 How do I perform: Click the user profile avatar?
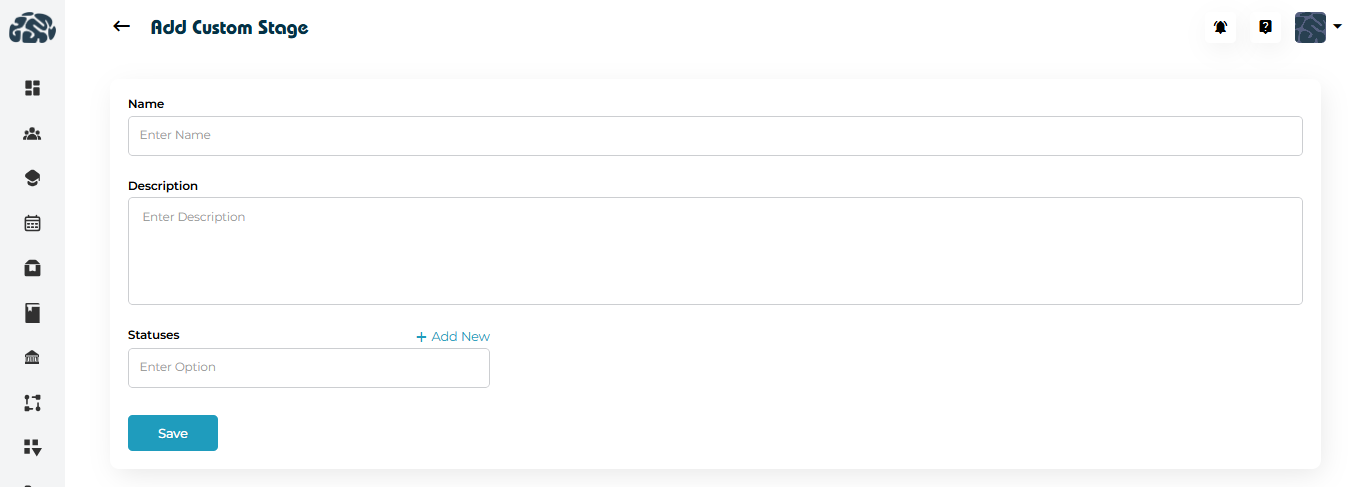1310,28
